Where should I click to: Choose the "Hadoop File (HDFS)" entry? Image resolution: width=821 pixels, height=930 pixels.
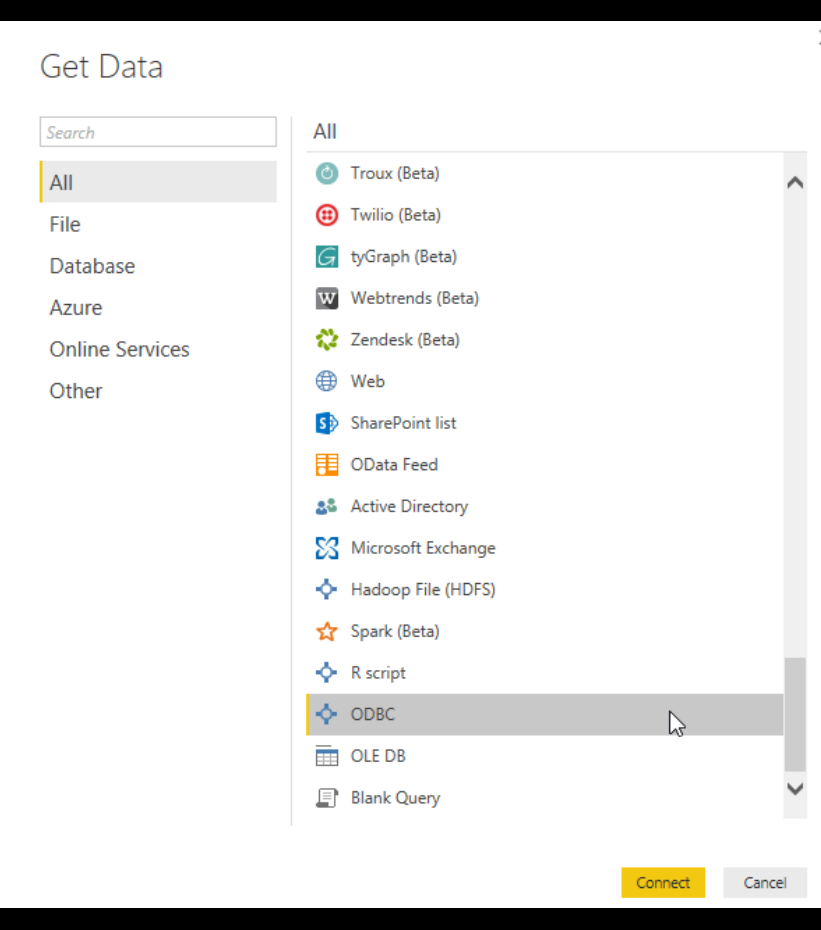[x=423, y=590]
